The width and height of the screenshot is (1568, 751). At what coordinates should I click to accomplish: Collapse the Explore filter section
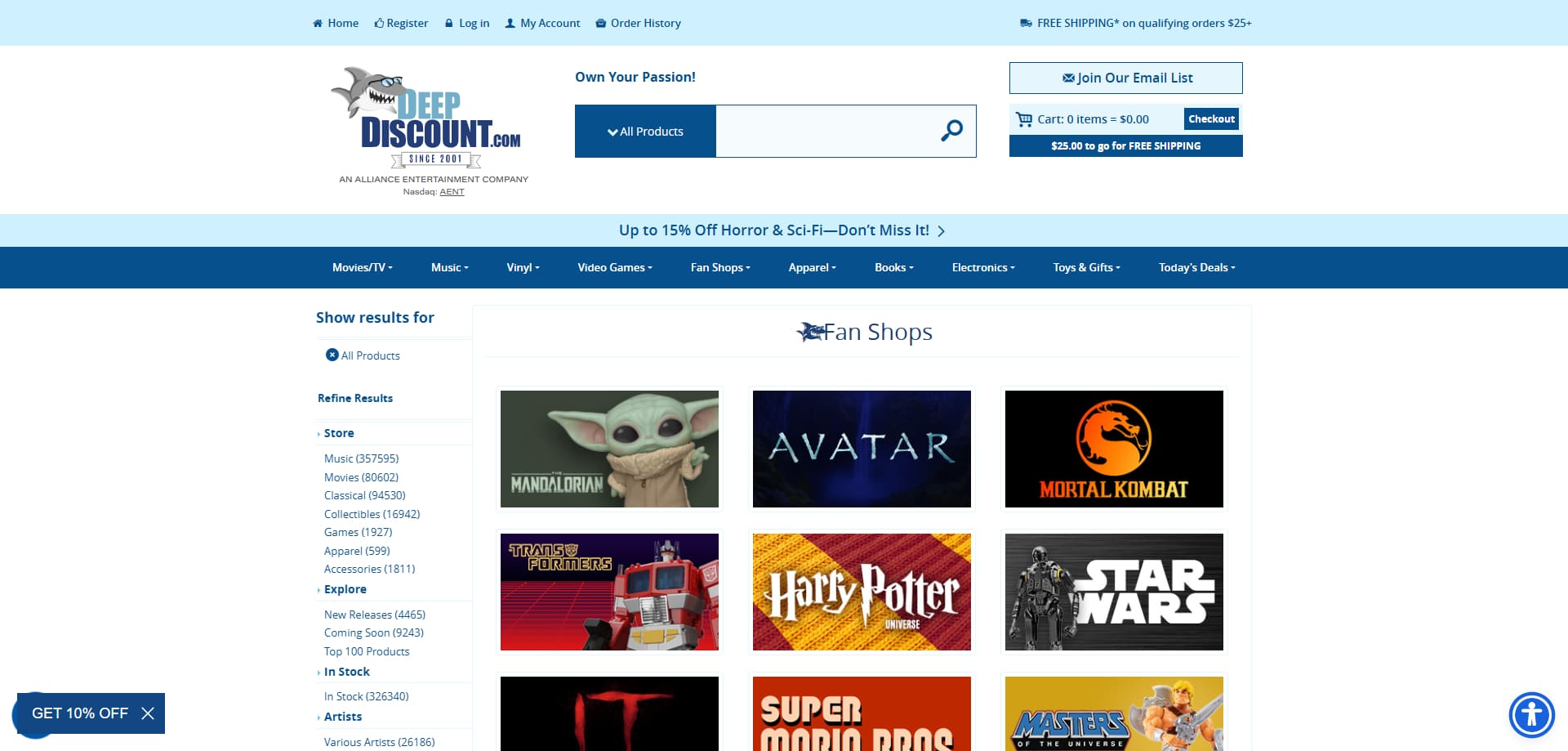click(345, 589)
